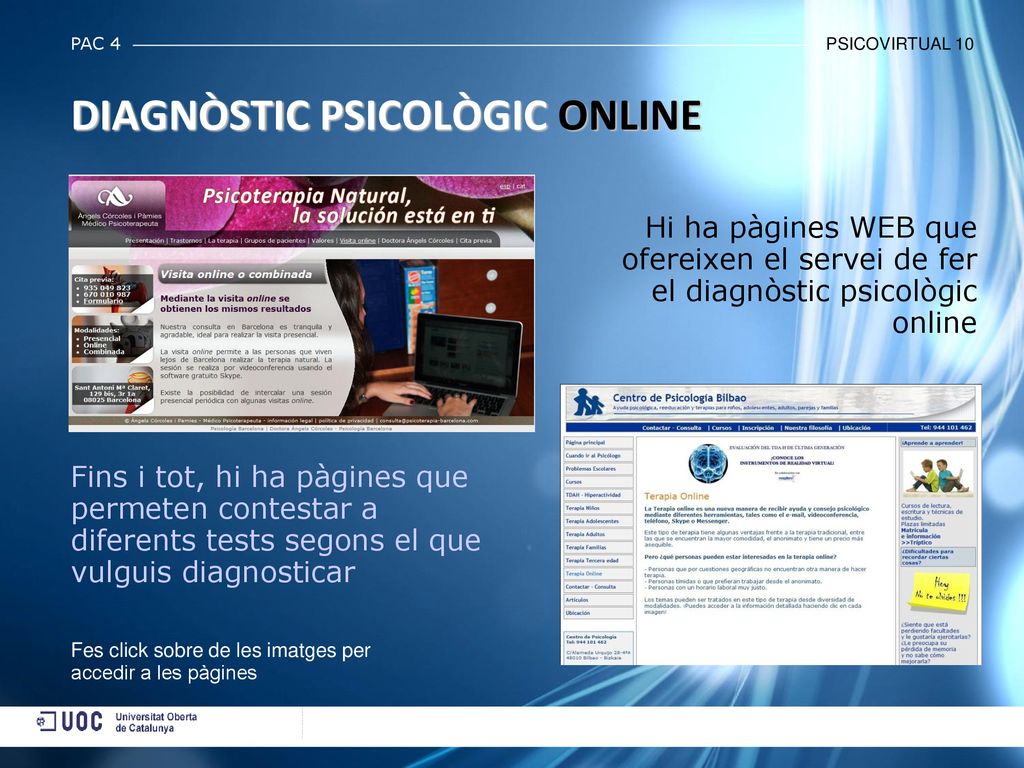Open 'La terapia' menu item
The width and height of the screenshot is (1024, 768).
(x=223, y=241)
